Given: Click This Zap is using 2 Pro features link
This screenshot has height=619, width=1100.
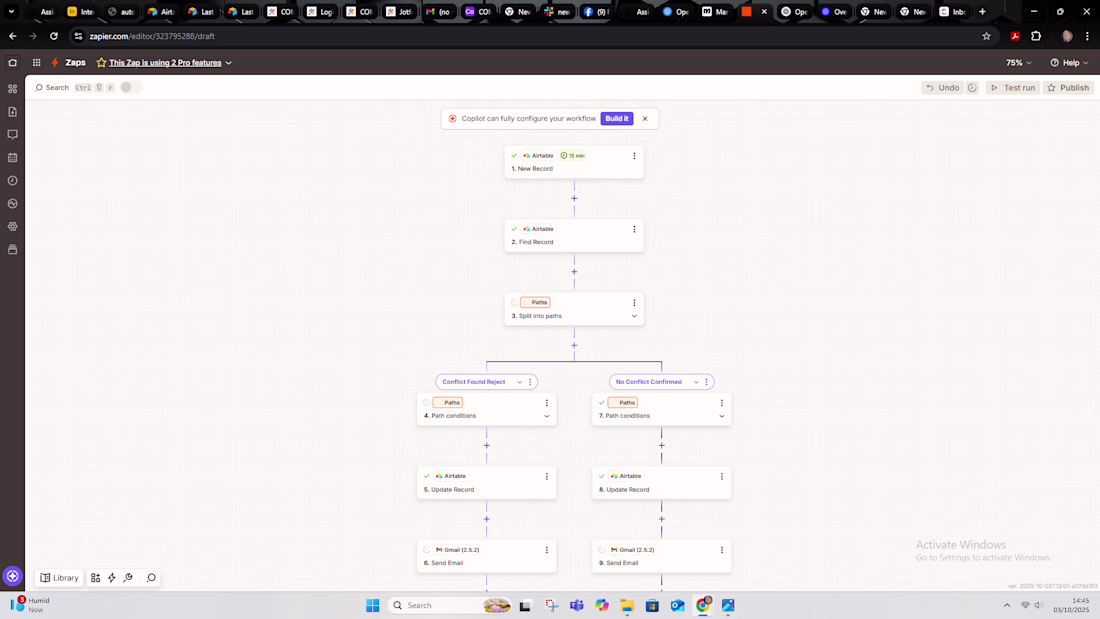Looking at the screenshot, I should [x=165, y=63].
